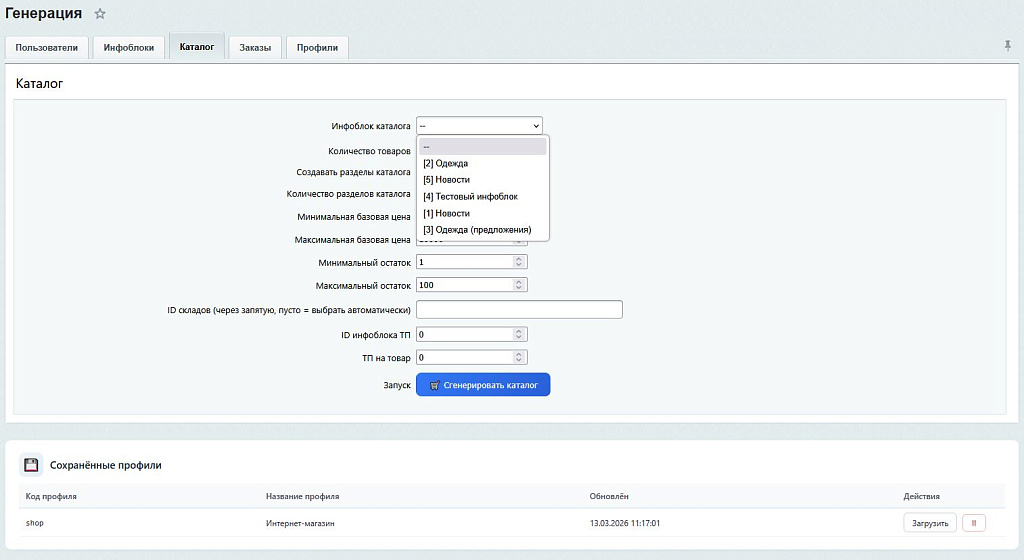Switch to the Пользователи tab
This screenshot has width=1024, height=560.
[47, 47]
